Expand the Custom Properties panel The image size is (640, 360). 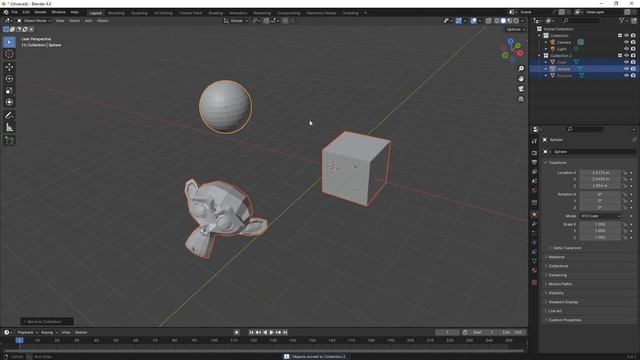(x=565, y=320)
